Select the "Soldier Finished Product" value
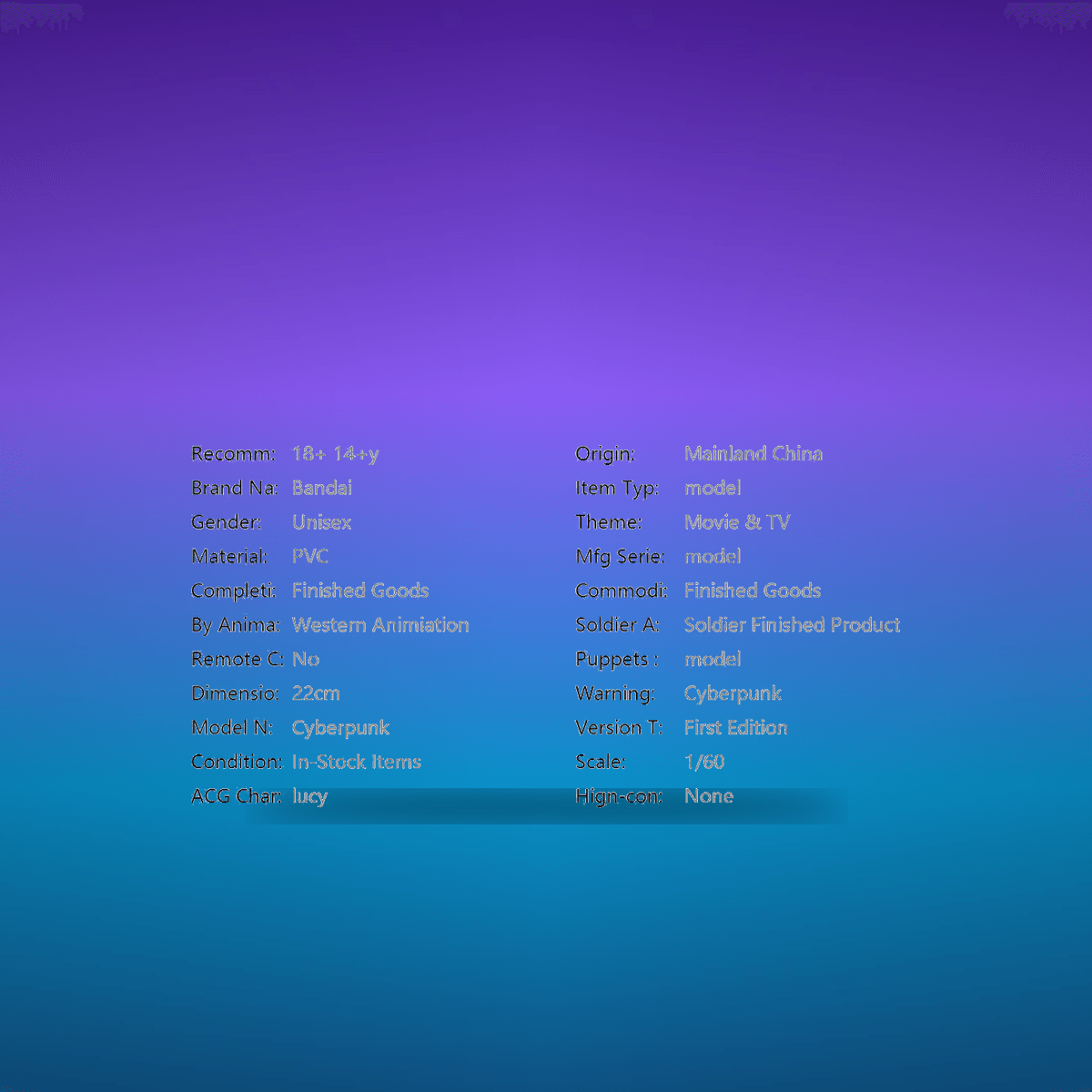 point(793,625)
